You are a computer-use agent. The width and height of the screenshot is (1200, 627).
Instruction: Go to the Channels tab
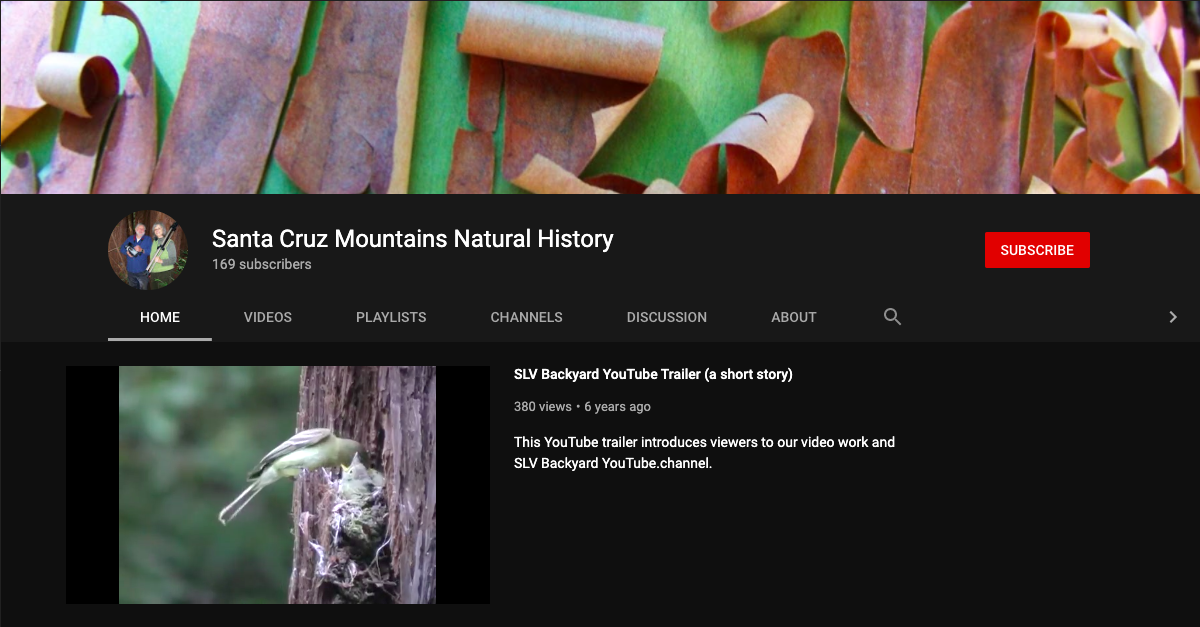tap(527, 317)
